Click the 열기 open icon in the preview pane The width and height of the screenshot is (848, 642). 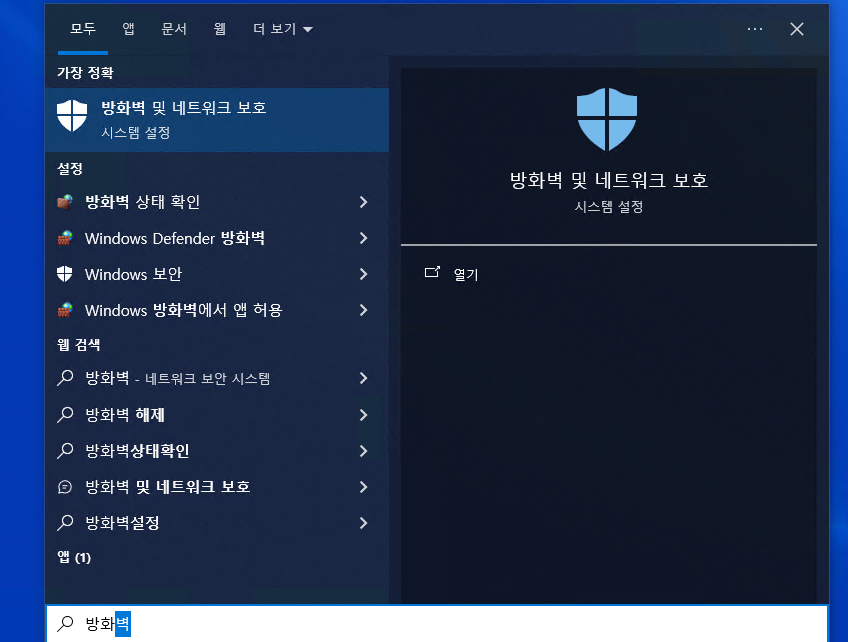pyautogui.click(x=432, y=272)
